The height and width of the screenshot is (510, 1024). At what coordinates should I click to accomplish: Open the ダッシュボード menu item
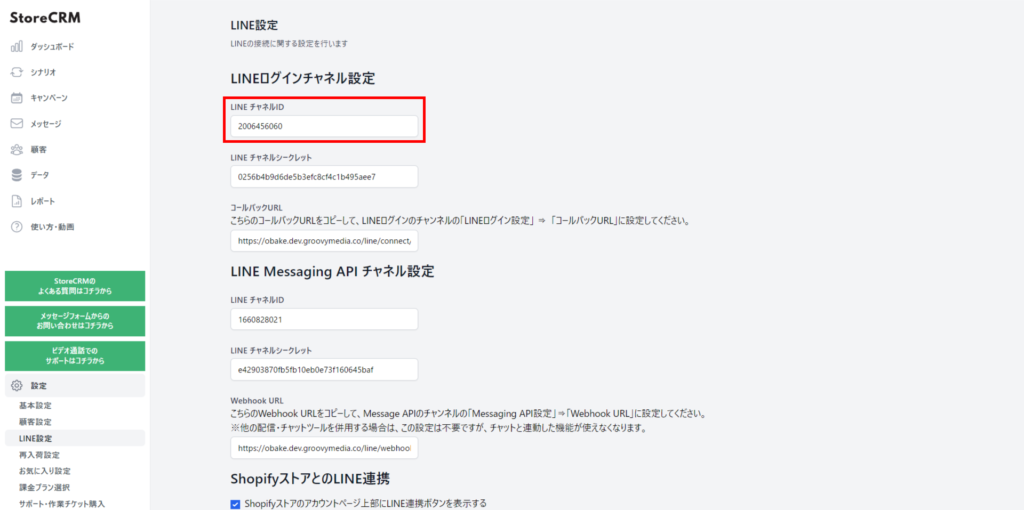tap(52, 47)
